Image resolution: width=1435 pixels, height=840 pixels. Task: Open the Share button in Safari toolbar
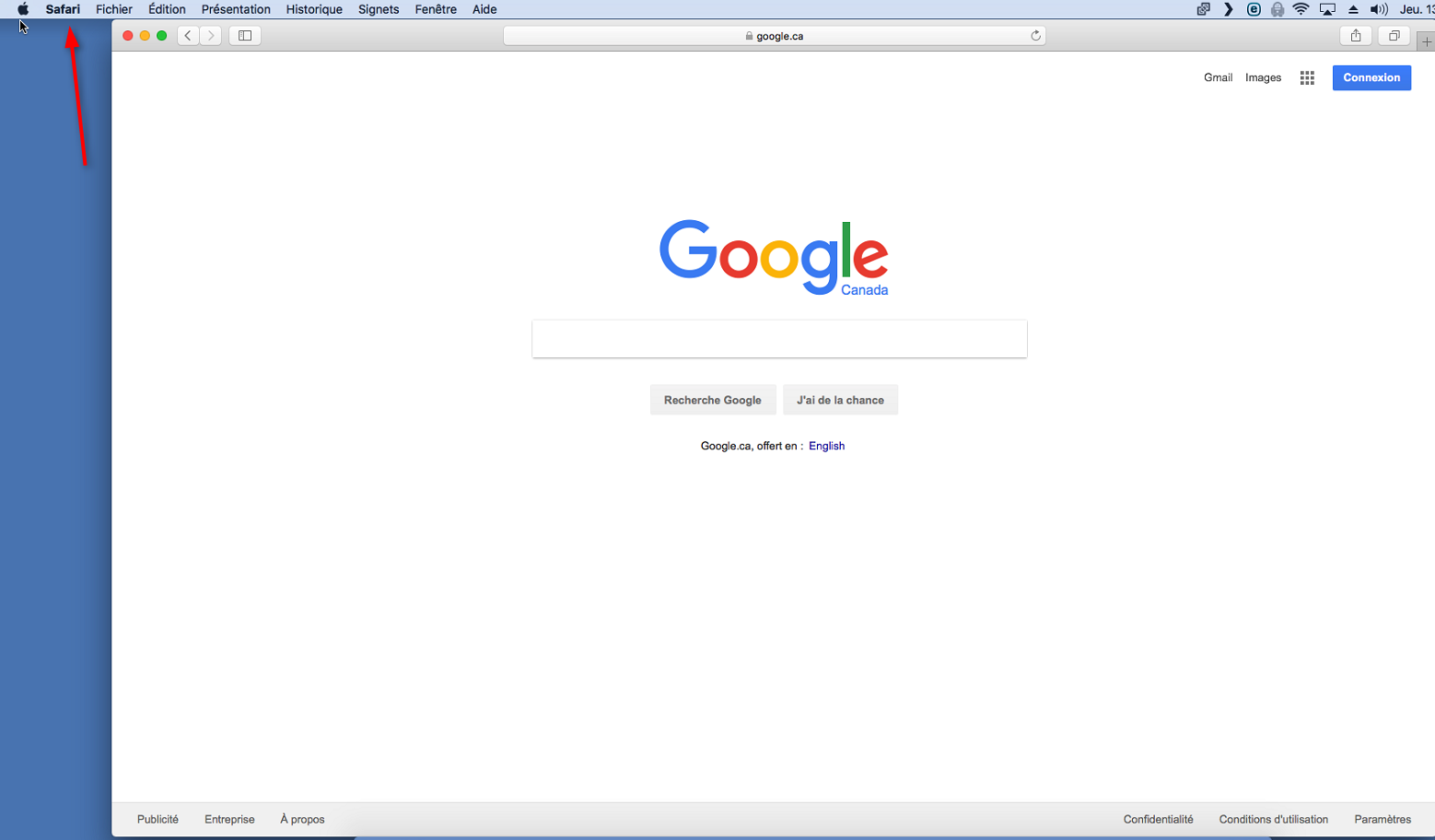(1356, 36)
